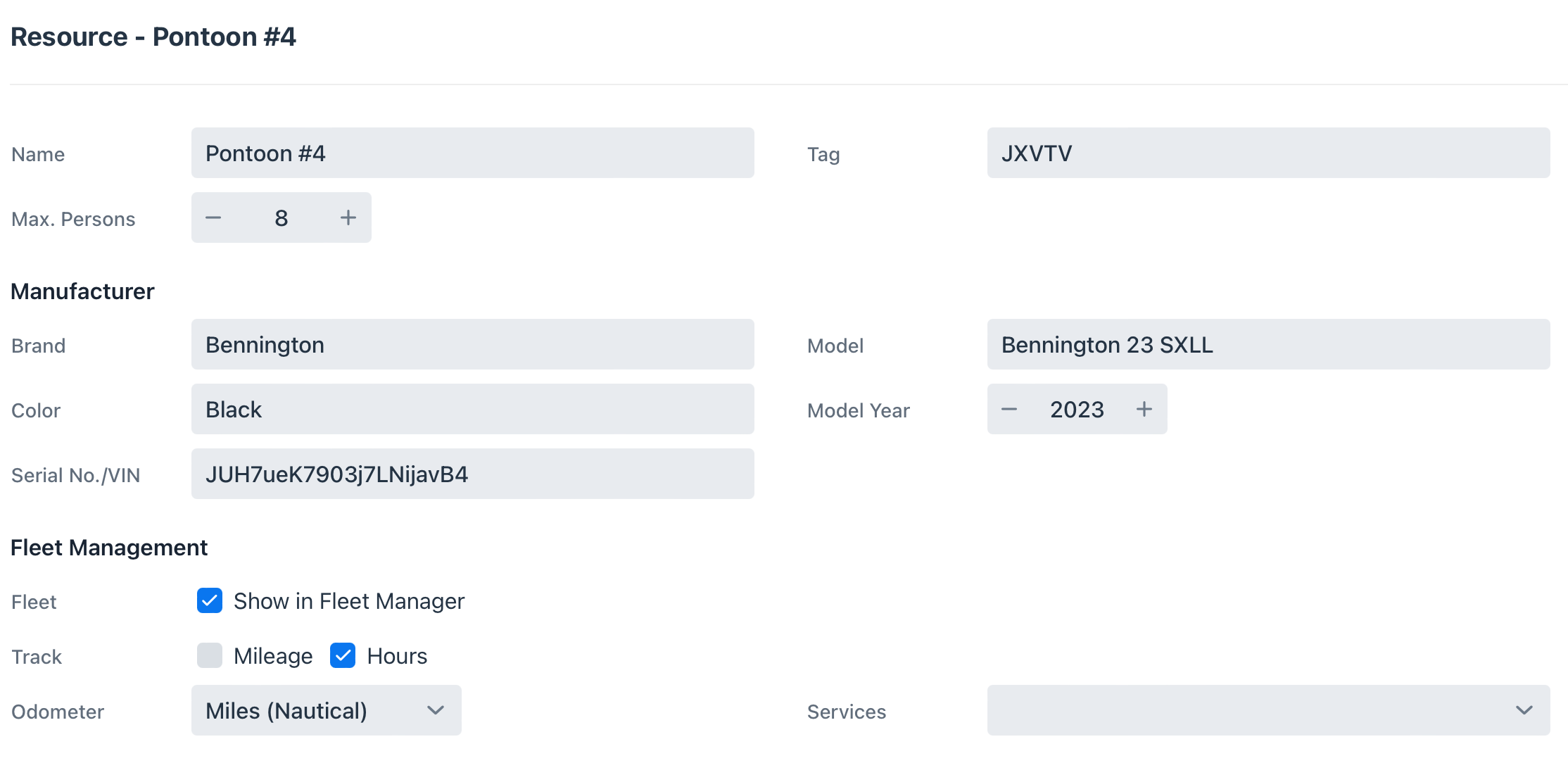Click the Max. Persons label
The width and height of the screenshot is (1568, 763).
click(x=73, y=219)
